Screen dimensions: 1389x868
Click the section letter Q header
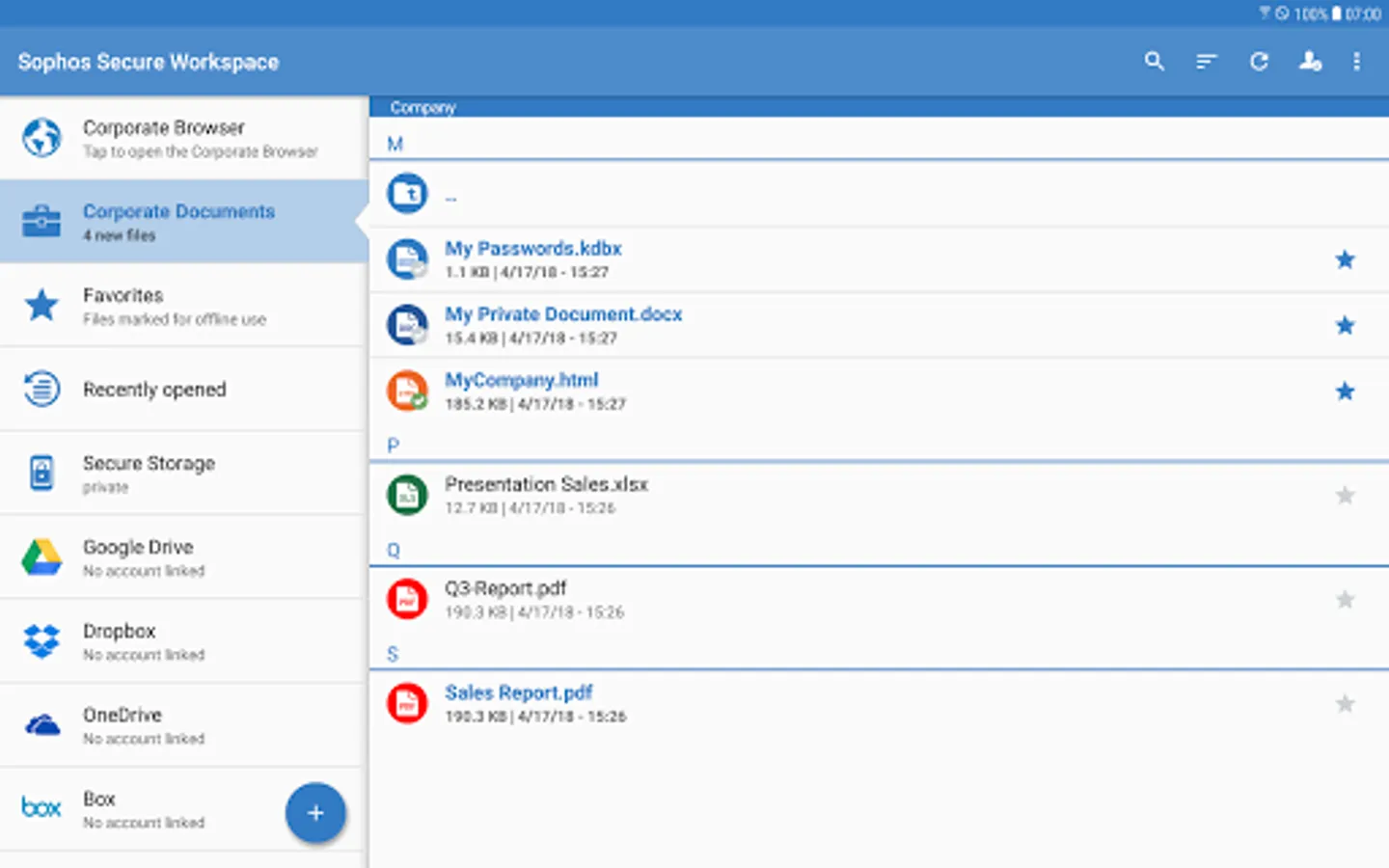394,550
